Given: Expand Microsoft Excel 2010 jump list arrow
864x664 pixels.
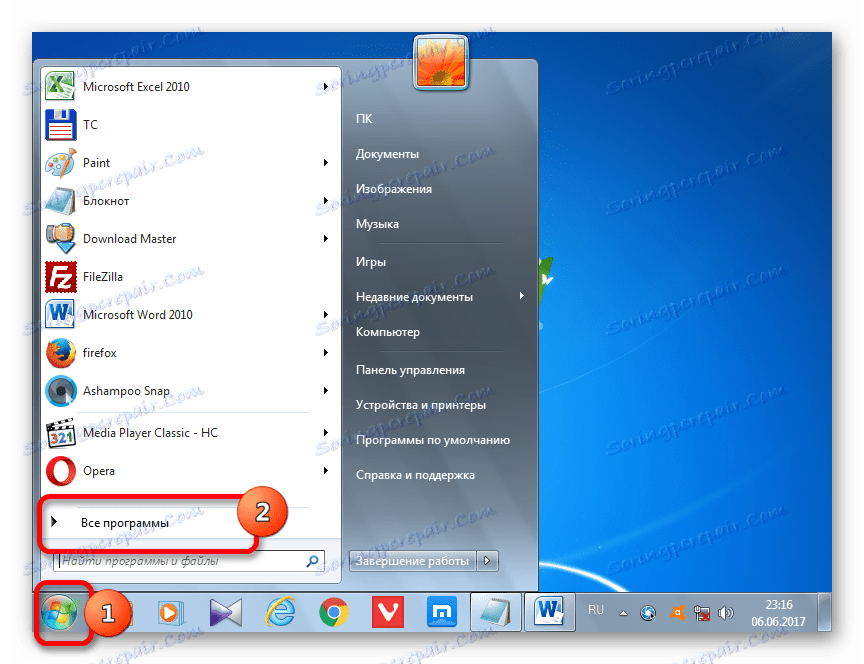Looking at the screenshot, I should point(326,87).
